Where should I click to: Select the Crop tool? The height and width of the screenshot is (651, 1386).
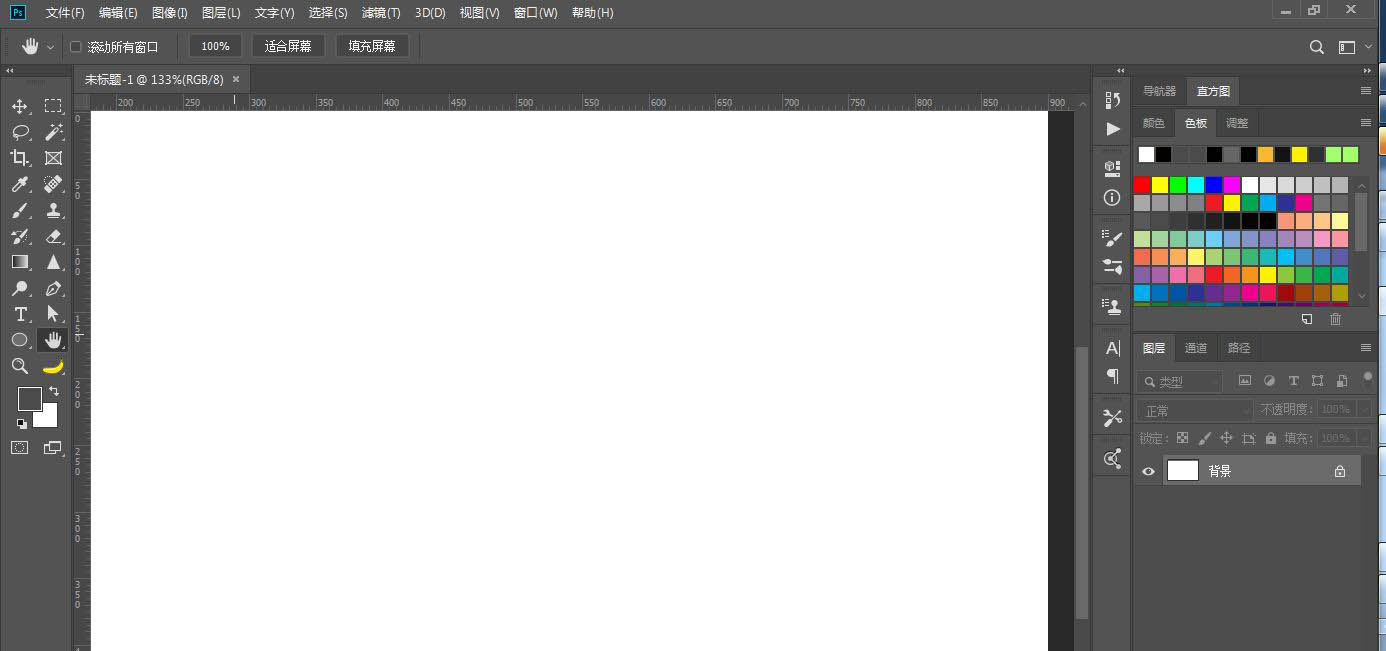(x=20, y=158)
